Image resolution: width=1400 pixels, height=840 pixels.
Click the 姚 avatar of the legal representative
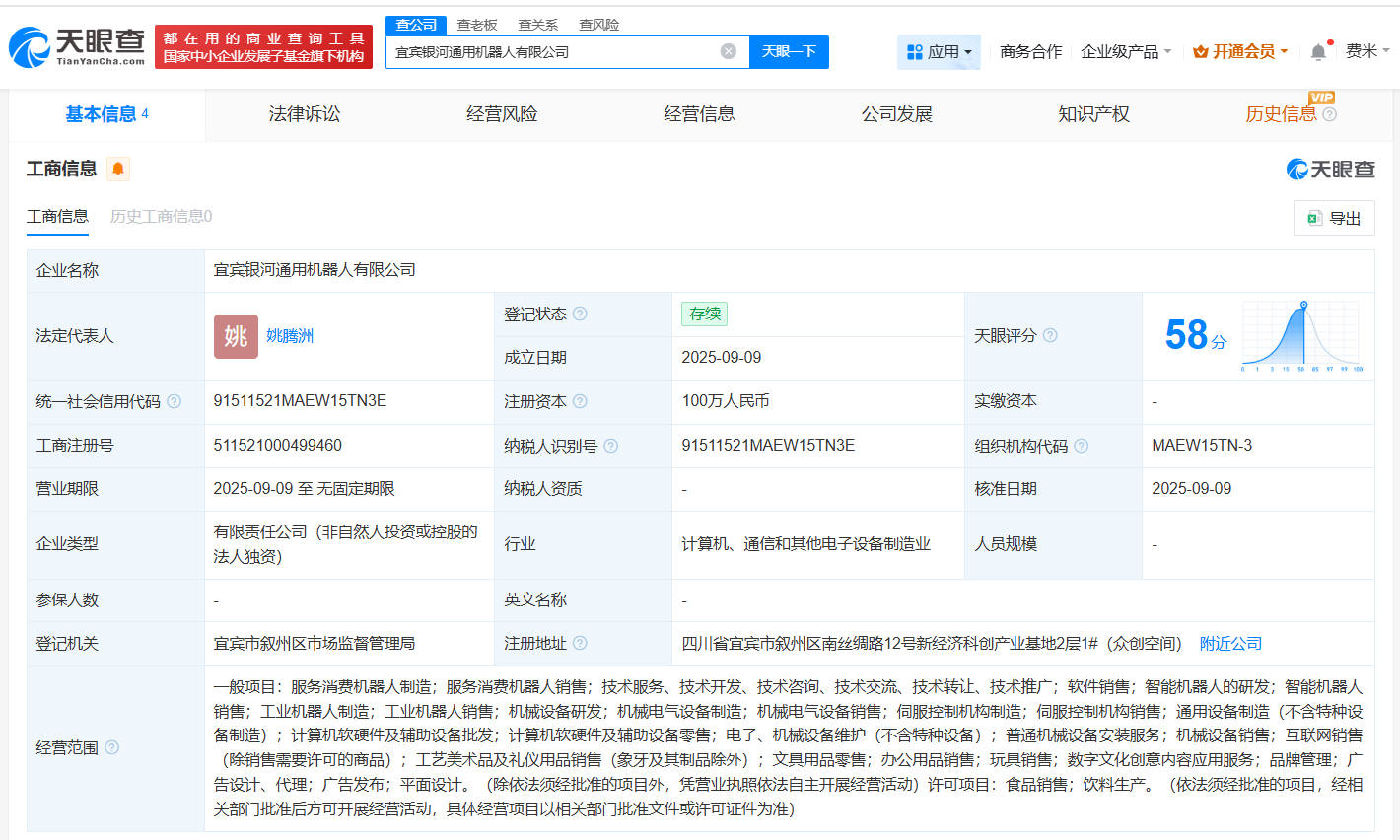pos(236,336)
